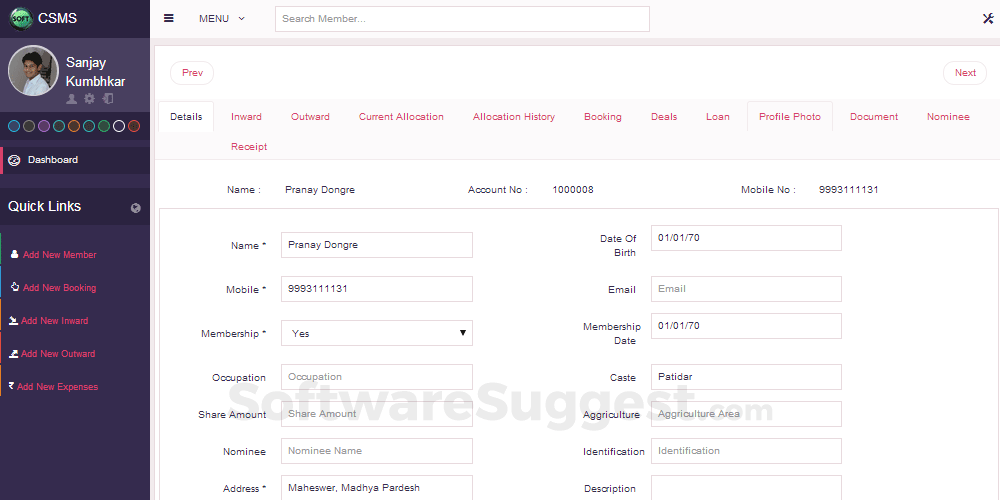This screenshot has height=500, width=1000.
Task: Open user profile icon under Sanjay Kumbhkar
Action: coord(72,99)
